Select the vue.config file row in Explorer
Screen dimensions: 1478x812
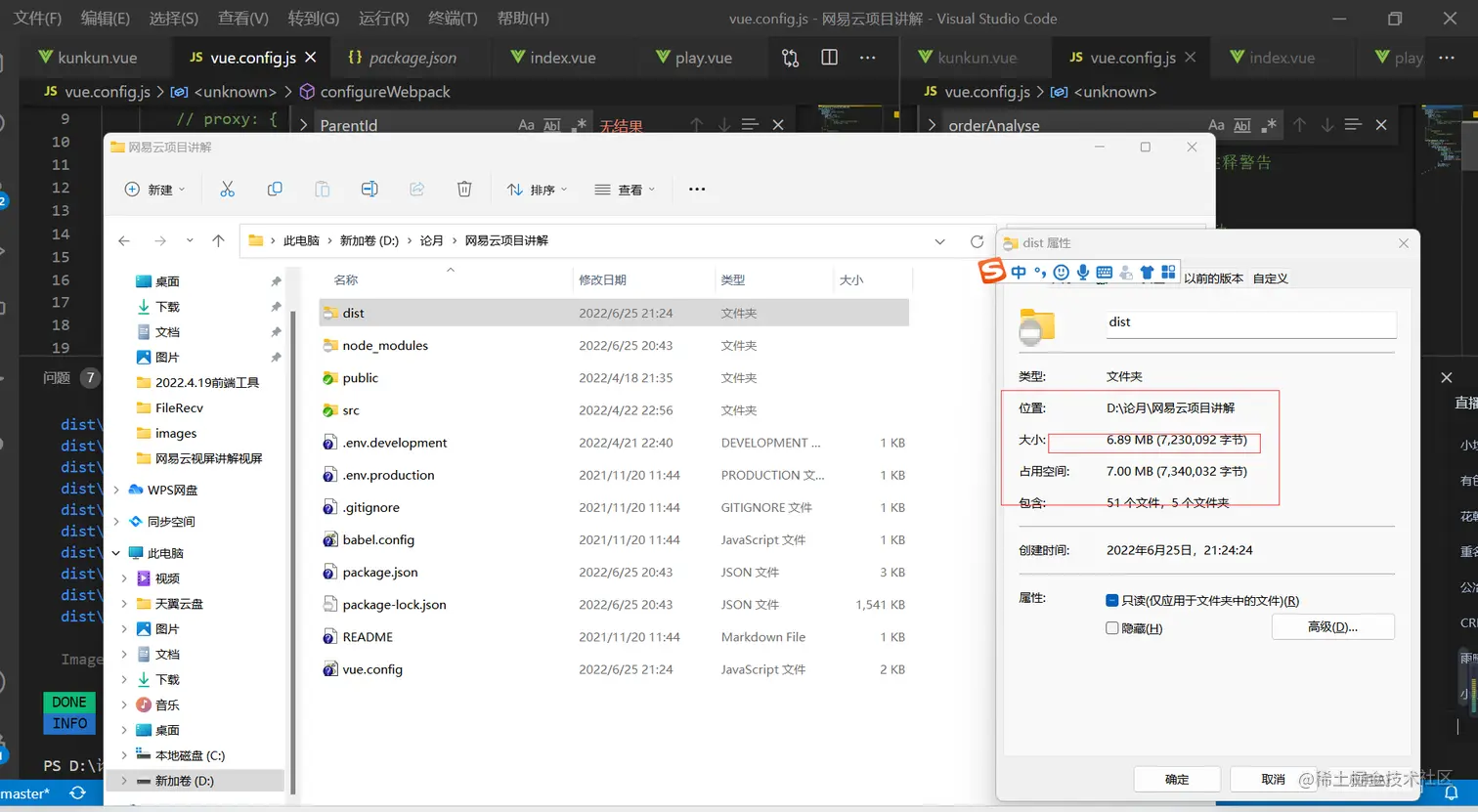point(614,669)
